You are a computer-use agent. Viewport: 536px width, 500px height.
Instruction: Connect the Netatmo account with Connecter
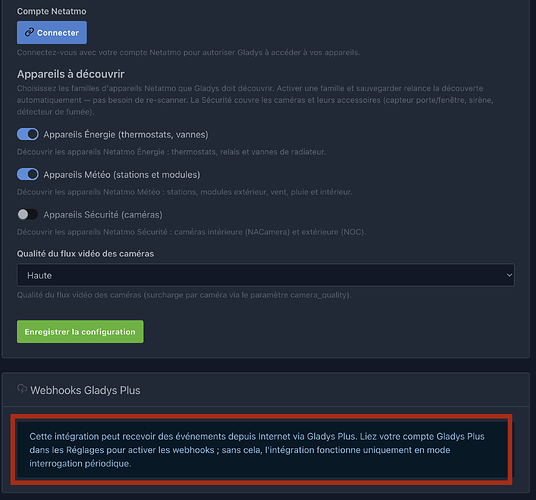(x=52, y=32)
